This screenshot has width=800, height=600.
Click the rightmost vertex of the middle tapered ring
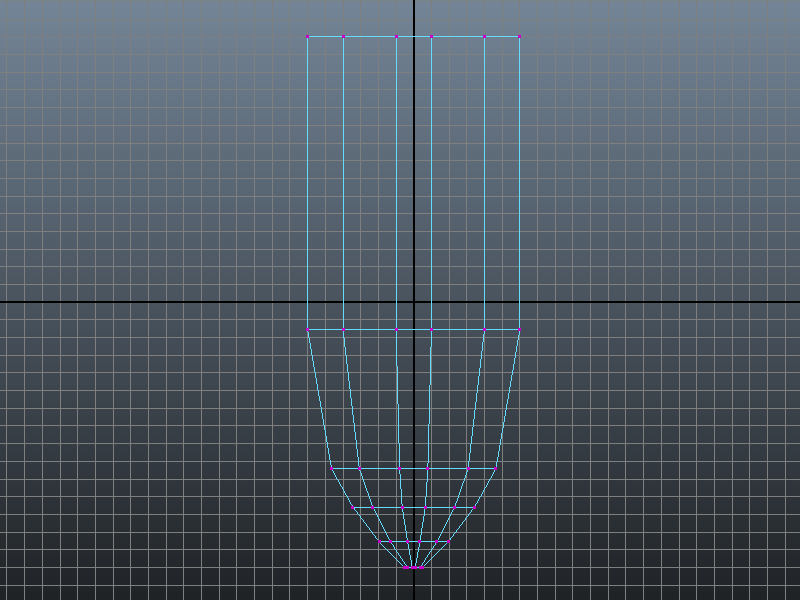(x=472, y=508)
